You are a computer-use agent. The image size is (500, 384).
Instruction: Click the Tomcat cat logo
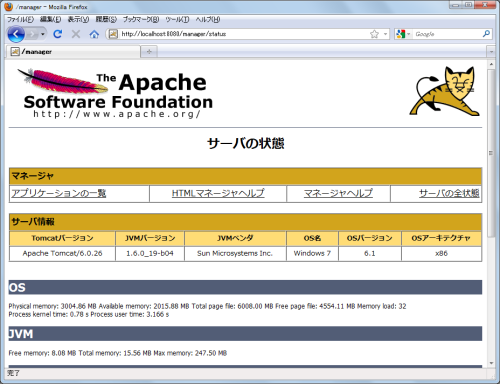pos(444,91)
